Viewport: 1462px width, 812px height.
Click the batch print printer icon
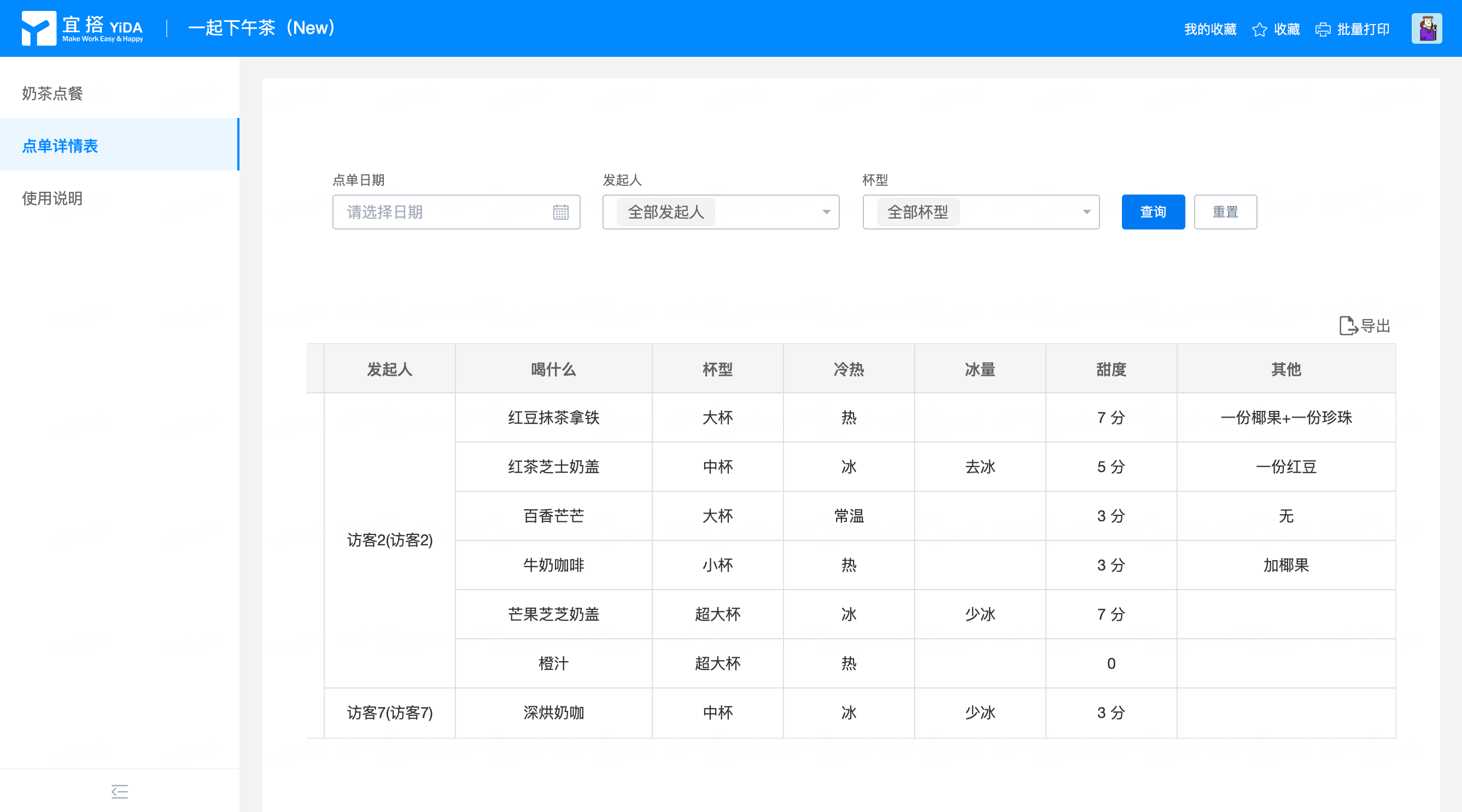[x=1323, y=30]
